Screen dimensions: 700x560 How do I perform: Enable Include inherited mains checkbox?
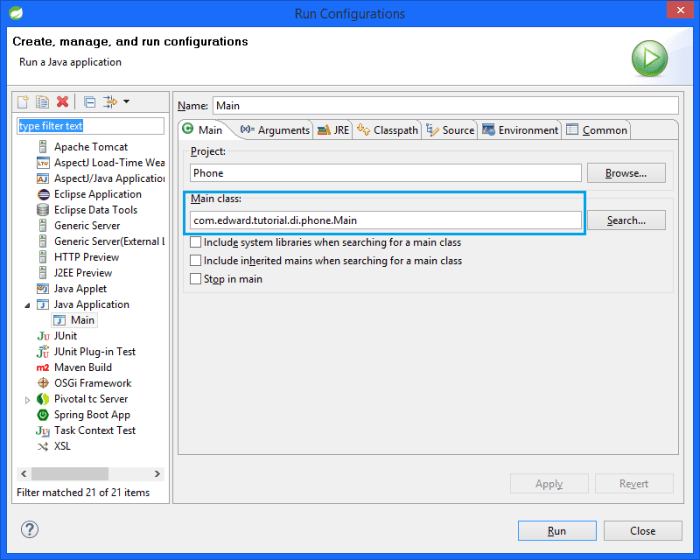196,260
